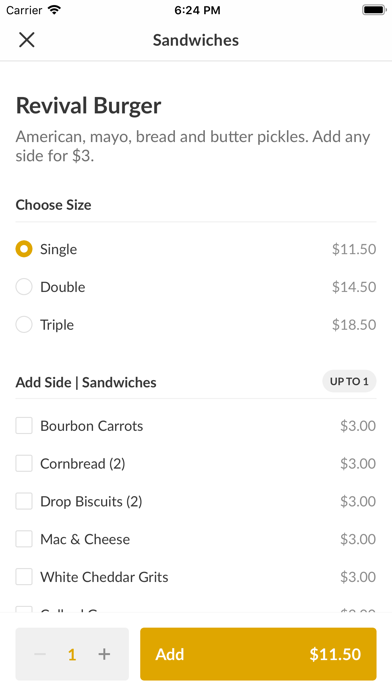Tap the Revival Burger title
Screen dimensions: 392x696
tap(88, 106)
